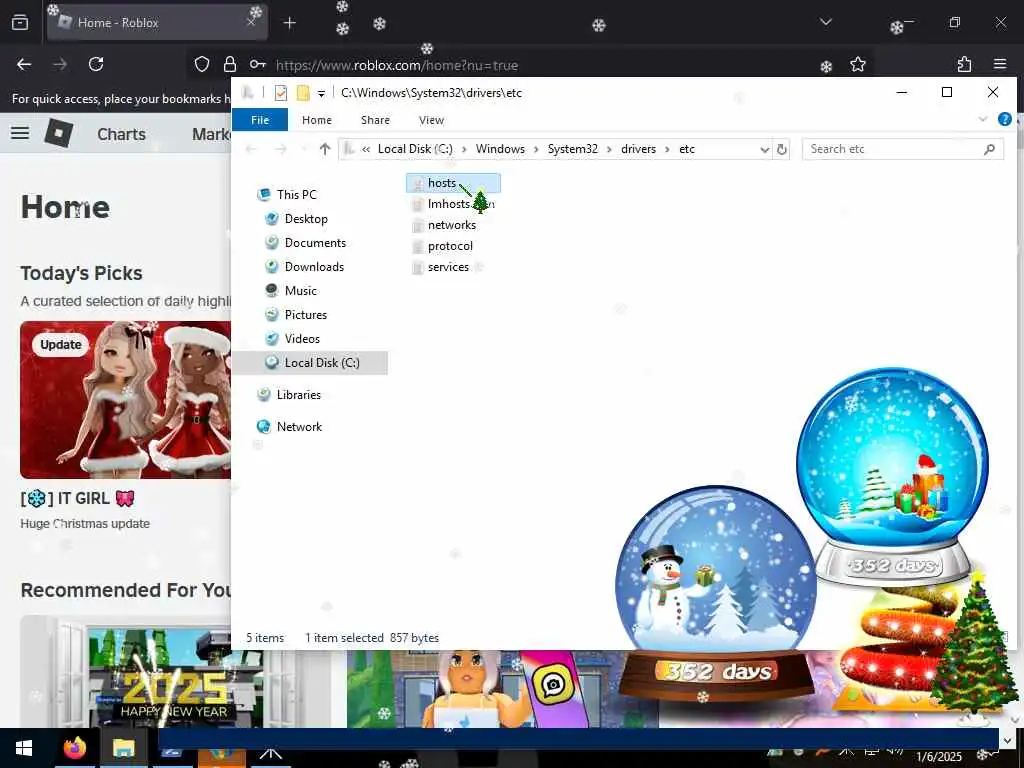
Task: Open Firefox extensions puzzle icon
Action: pyautogui.click(x=964, y=64)
